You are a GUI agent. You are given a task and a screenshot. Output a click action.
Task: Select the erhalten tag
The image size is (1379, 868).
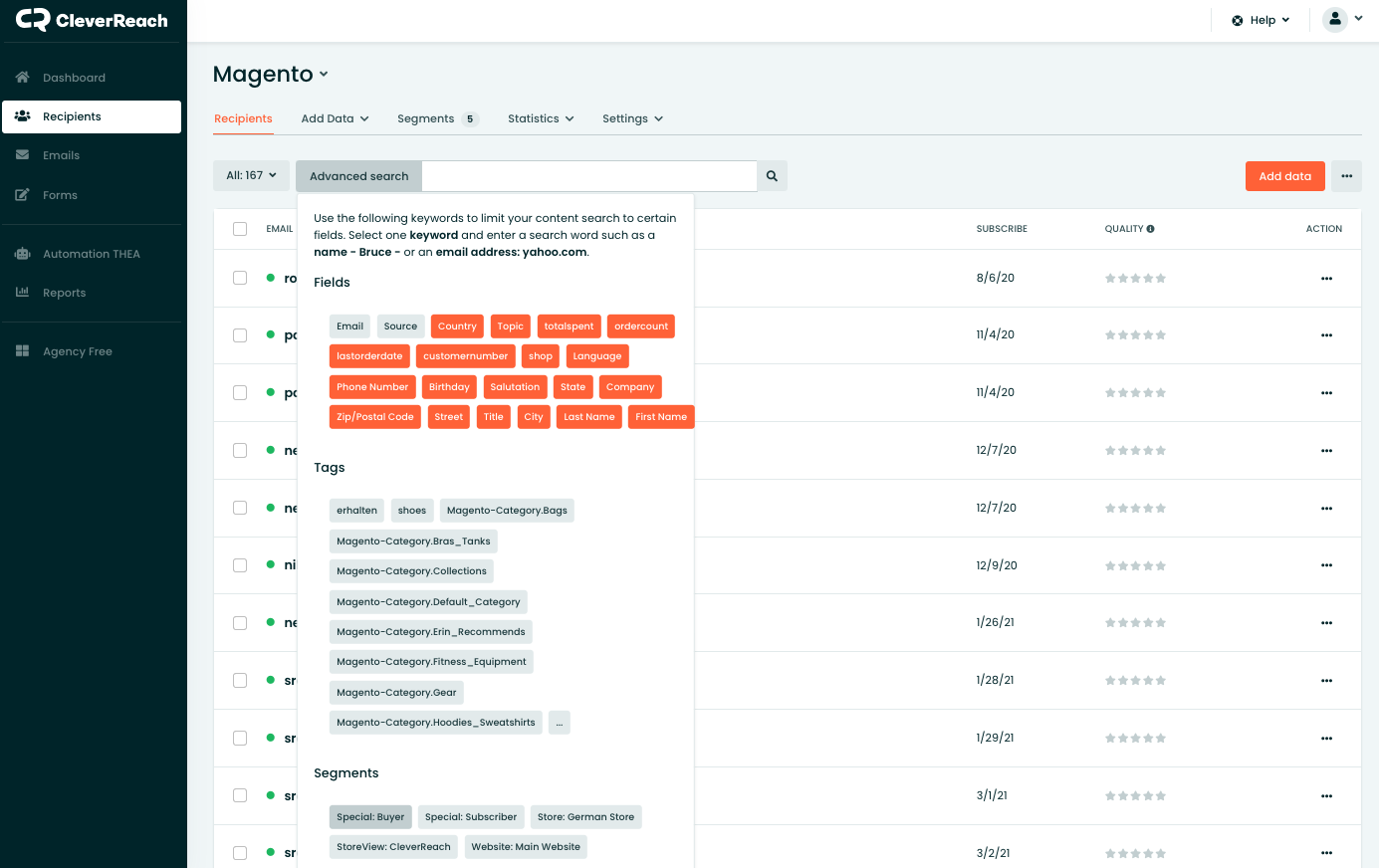[356, 511]
